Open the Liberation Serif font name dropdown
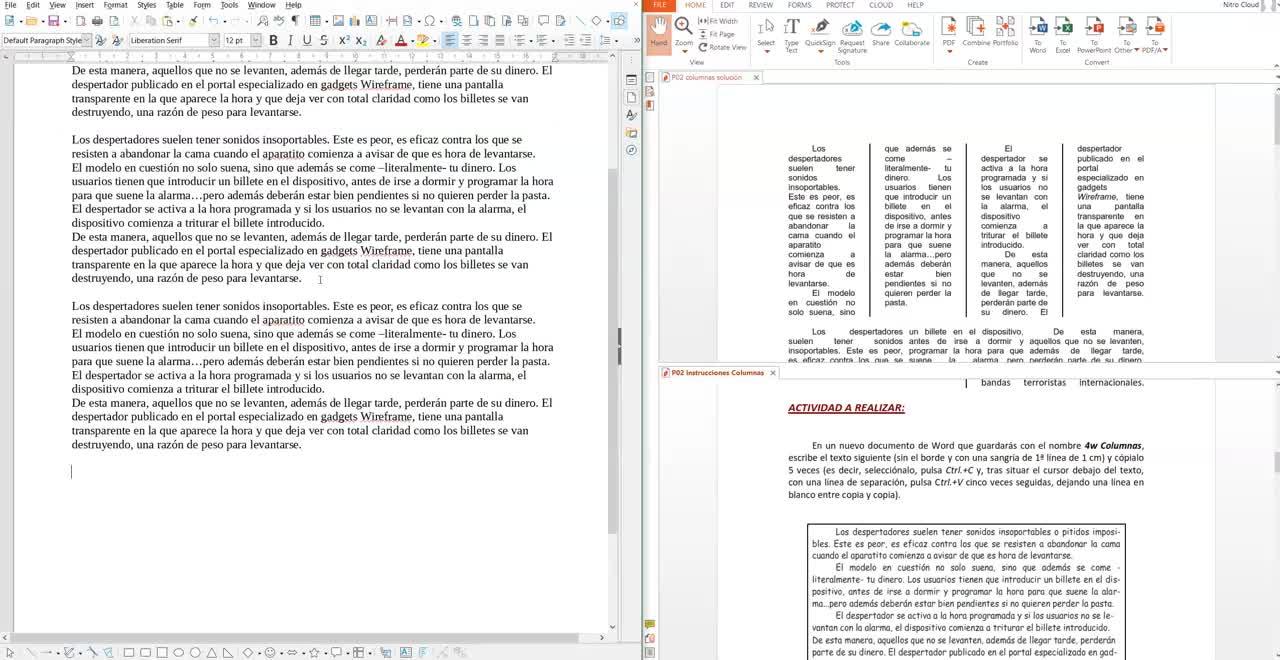This screenshot has width=1280, height=660. 214,40
